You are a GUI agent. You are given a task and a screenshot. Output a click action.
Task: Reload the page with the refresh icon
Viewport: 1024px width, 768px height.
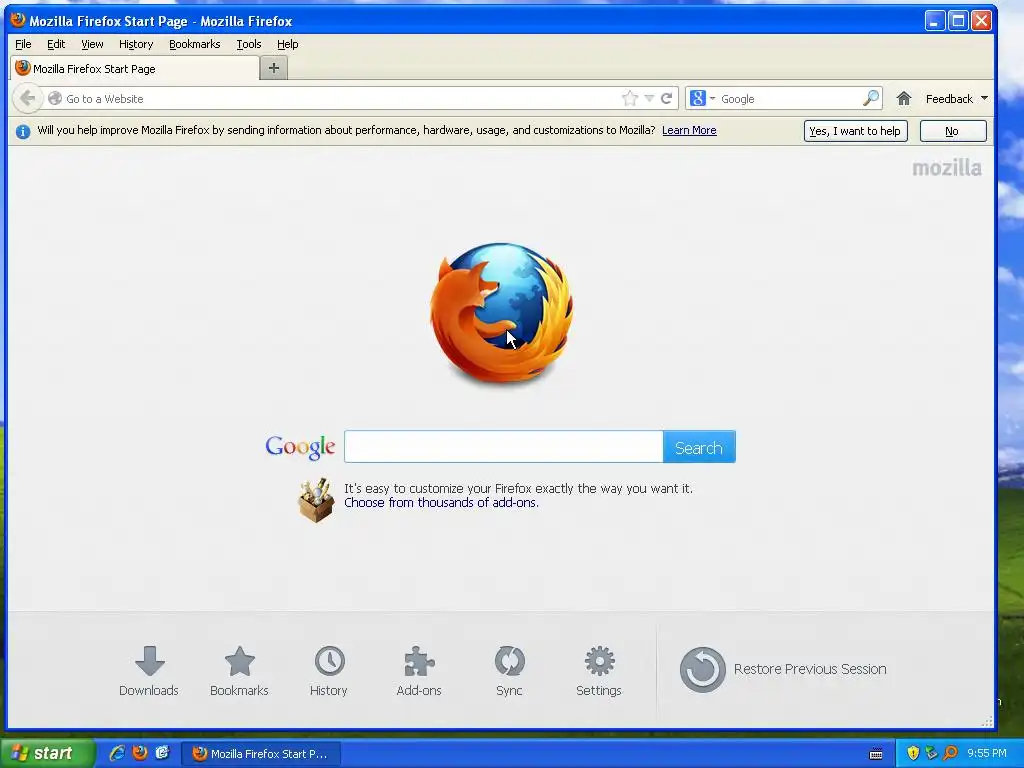pos(666,99)
